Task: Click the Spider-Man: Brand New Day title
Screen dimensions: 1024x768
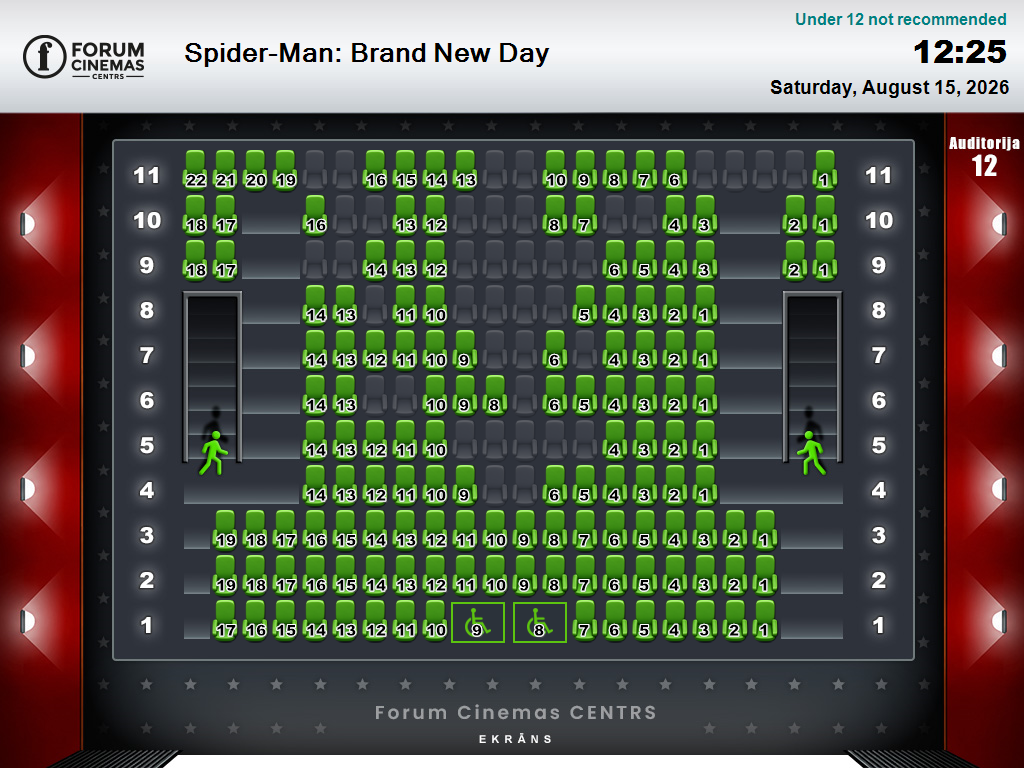Action: click(x=366, y=53)
